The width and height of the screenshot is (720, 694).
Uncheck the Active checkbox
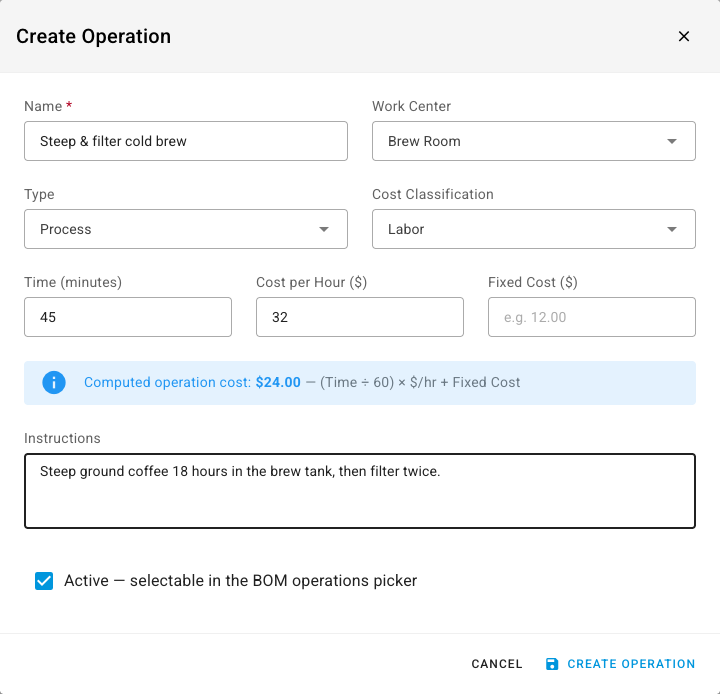point(44,581)
